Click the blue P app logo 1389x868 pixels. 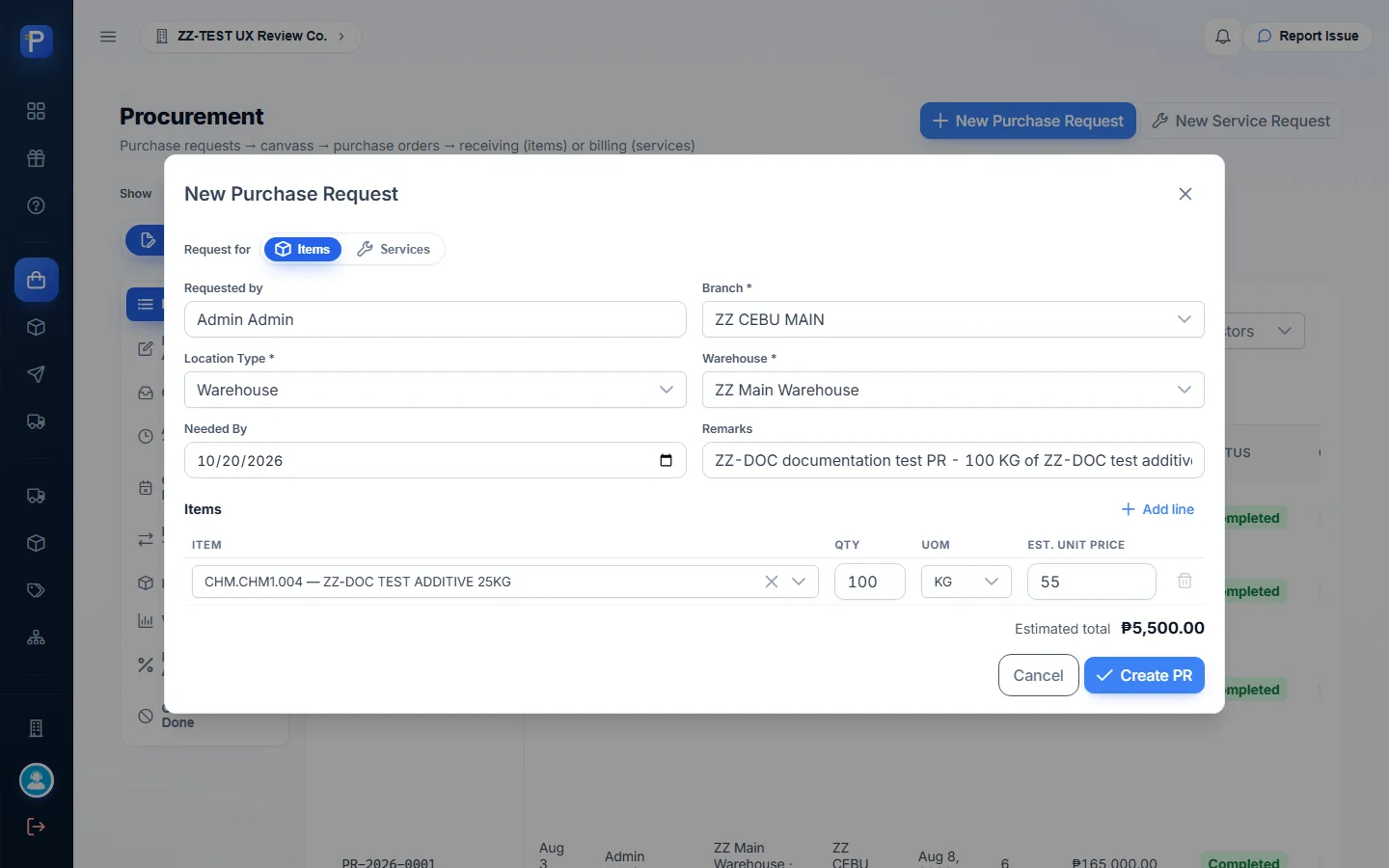pos(37,41)
